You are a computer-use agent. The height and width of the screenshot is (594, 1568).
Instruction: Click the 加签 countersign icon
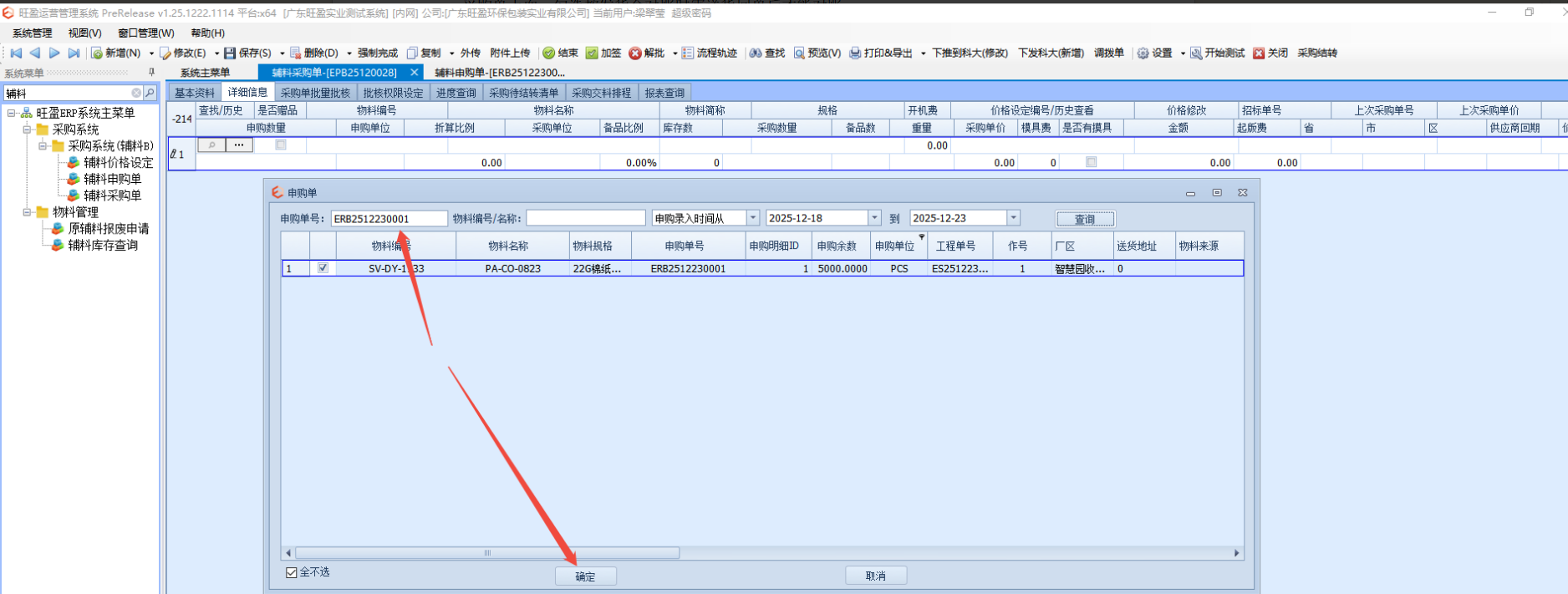pyautogui.click(x=592, y=53)
